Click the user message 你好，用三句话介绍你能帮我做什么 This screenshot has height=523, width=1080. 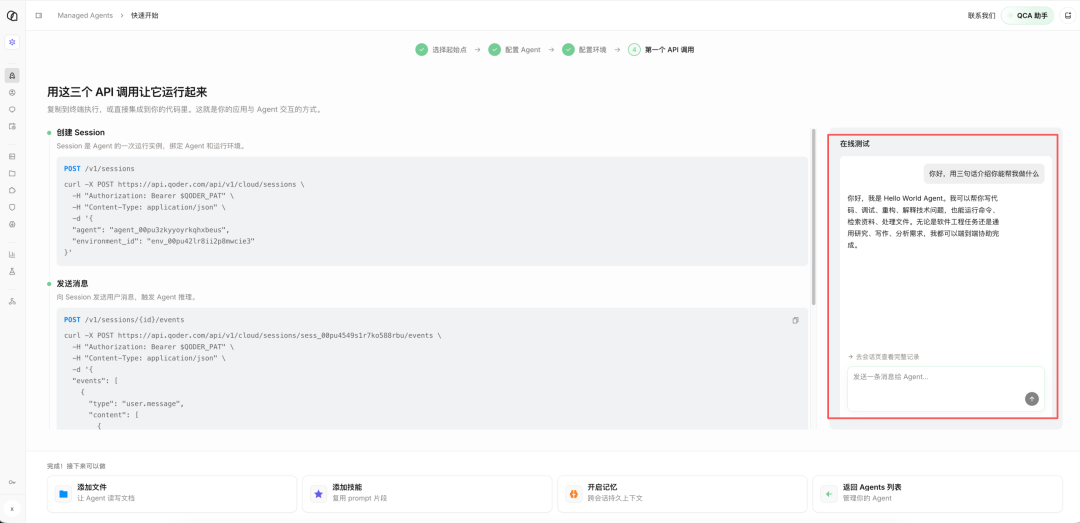[x=984, y=174]
